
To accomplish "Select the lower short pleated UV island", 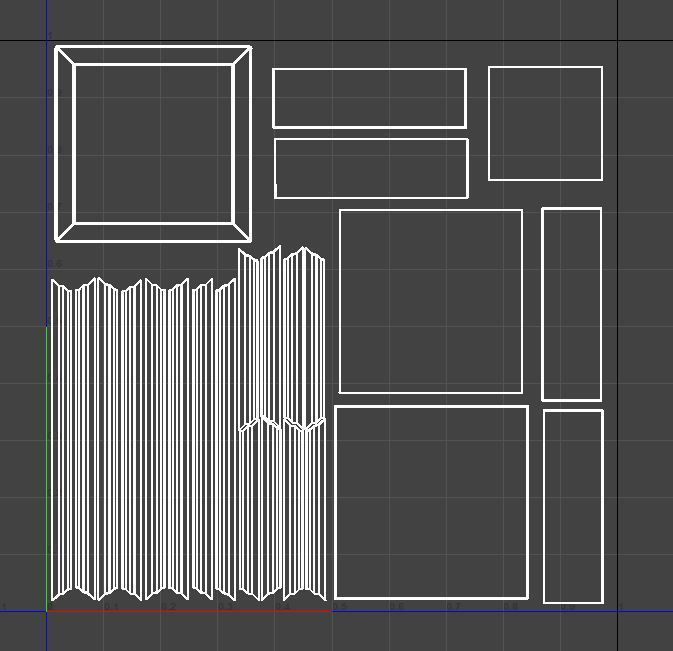I will (282, 509).
